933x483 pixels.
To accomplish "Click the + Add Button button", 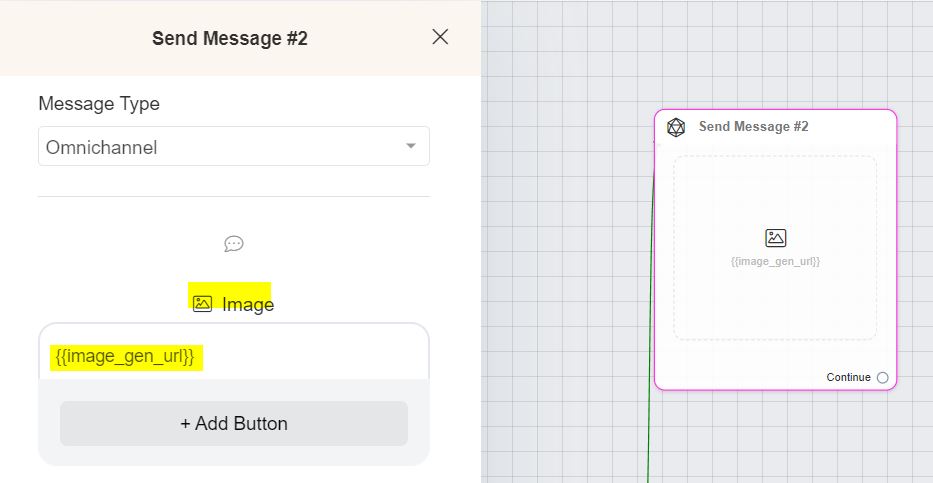I will tap(234, 424).
